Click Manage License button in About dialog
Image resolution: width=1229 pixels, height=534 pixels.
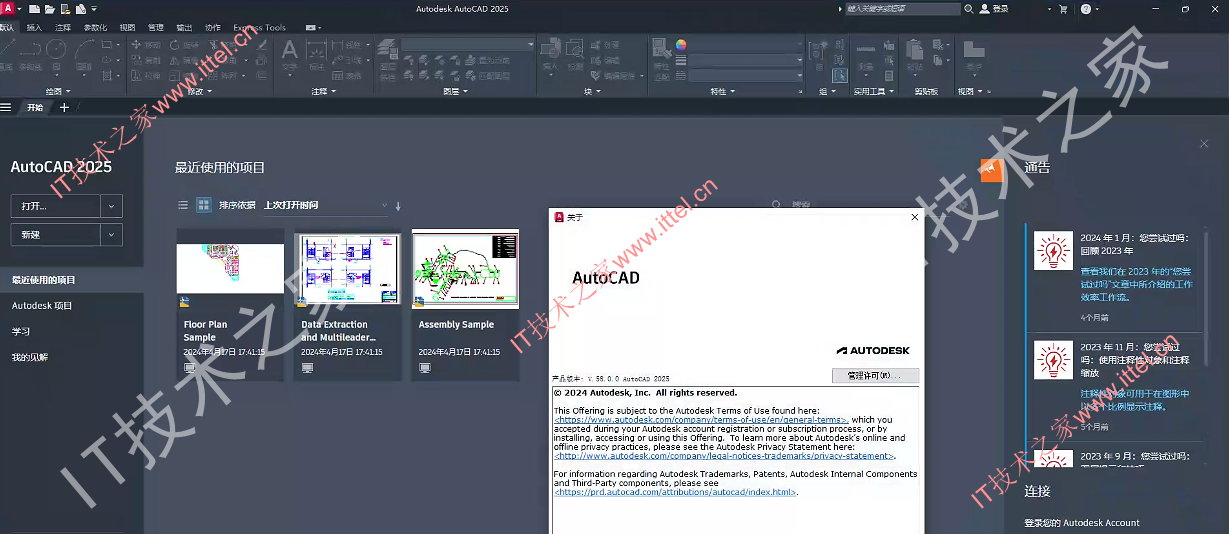tap(875, 376)
